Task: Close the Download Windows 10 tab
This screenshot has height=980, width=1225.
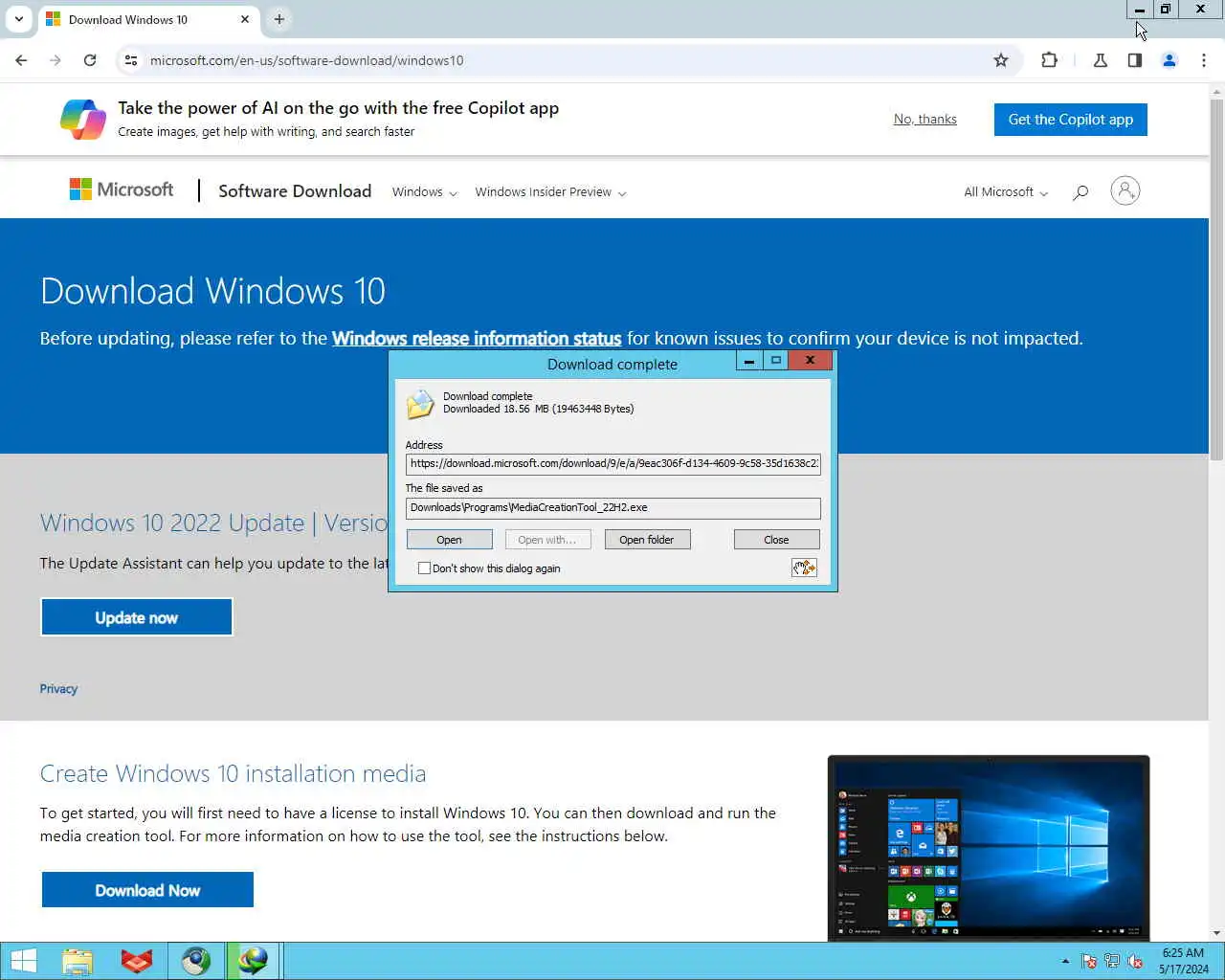Action: point(245,19)
